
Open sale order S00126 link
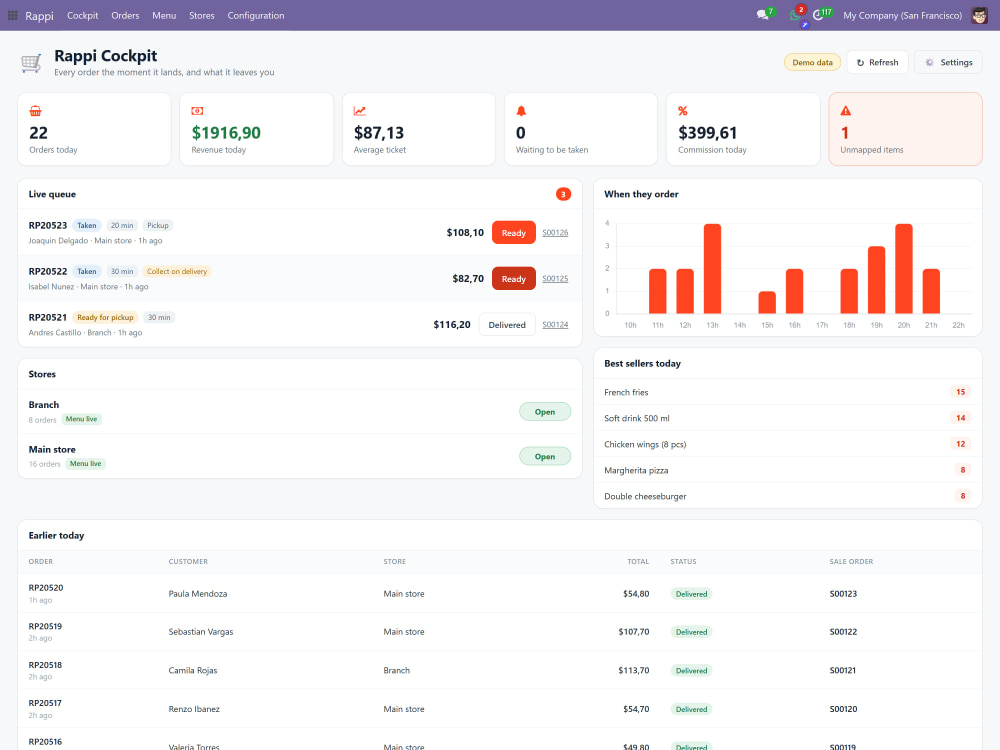pyautogui.click(x=555, y=233)
